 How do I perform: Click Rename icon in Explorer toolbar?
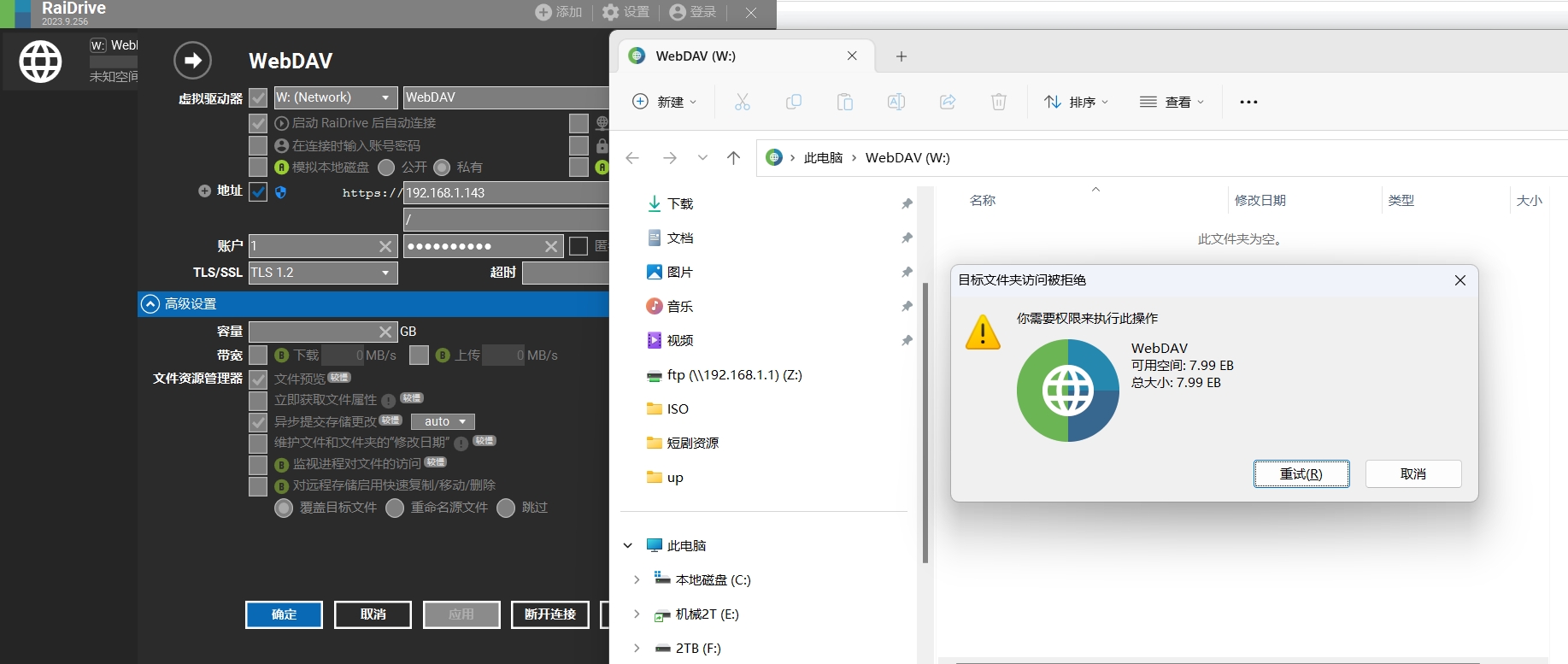(896, 102)
